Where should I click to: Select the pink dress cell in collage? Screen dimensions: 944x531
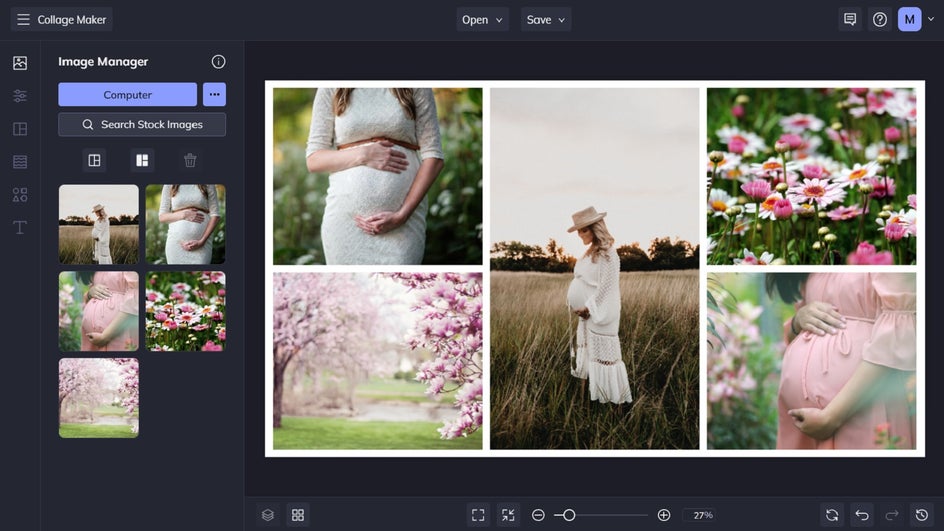(812, 361)
